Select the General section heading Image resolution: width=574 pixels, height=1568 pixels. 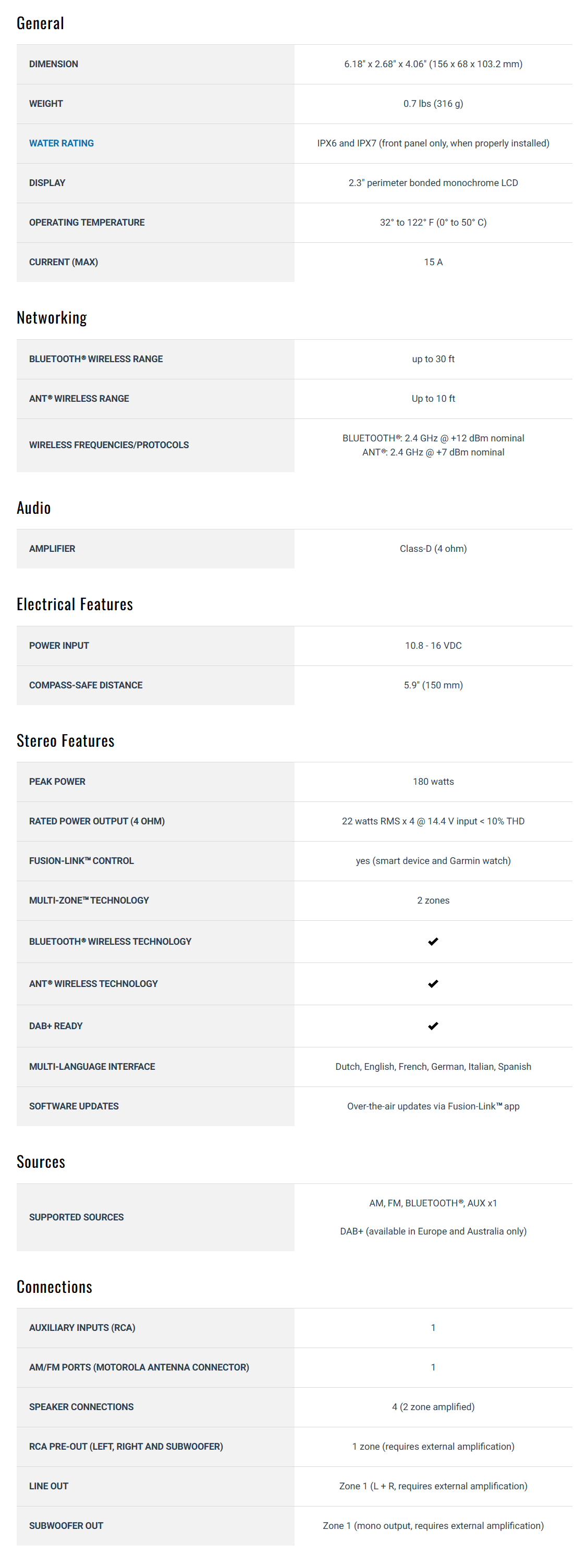point(40,23)
